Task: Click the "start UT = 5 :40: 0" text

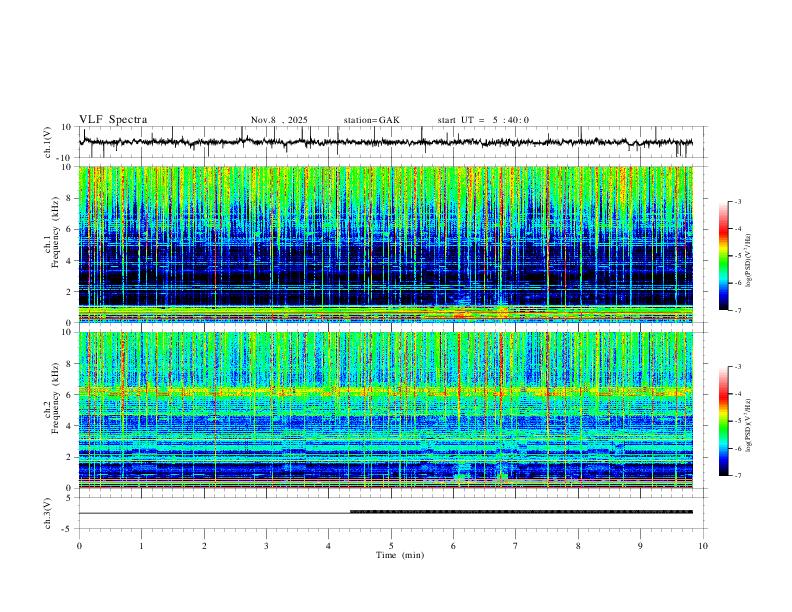Action: click(x=483, y=120)
